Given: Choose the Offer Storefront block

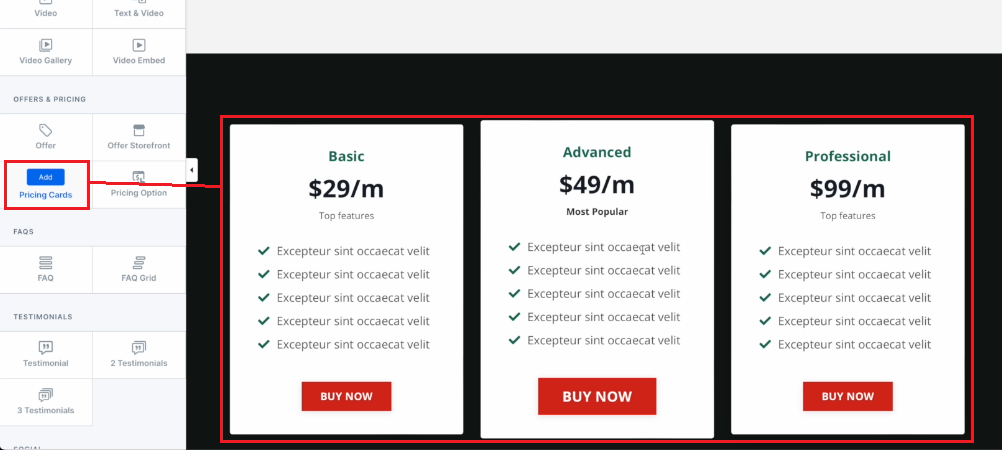Looking at the screenshot, I should (x=139, y=137).
